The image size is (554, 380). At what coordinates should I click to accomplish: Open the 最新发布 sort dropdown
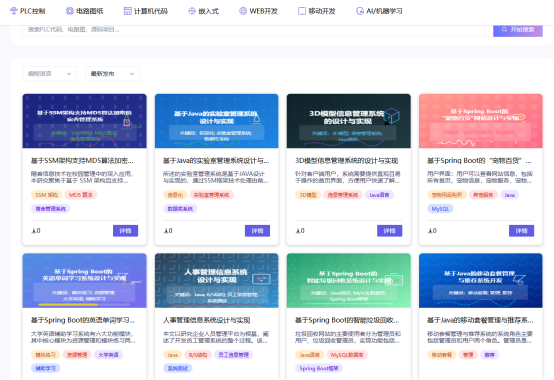[112, 74]
